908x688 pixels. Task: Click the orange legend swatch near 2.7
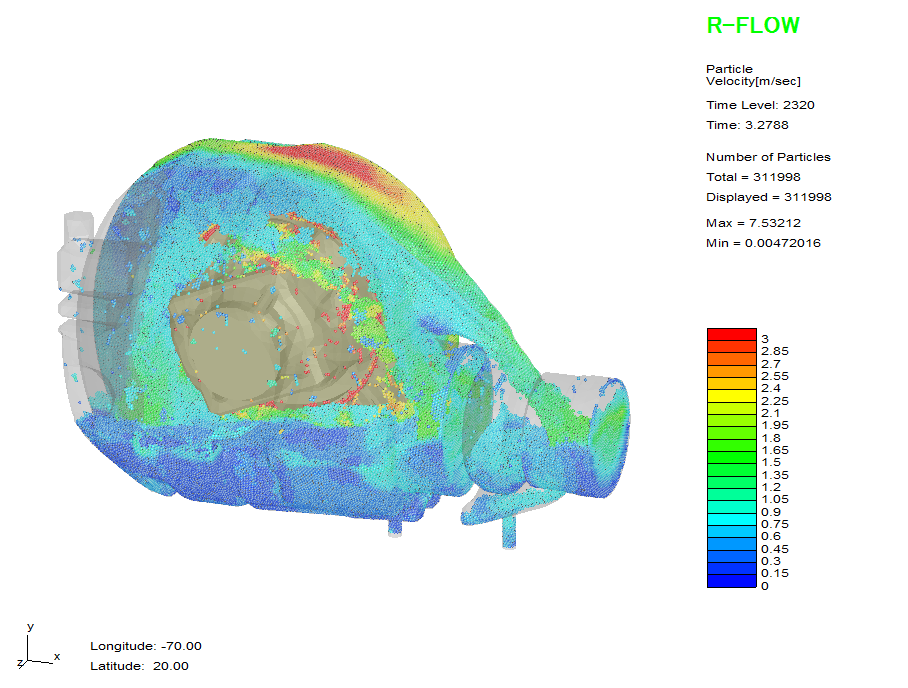[732, 360]
